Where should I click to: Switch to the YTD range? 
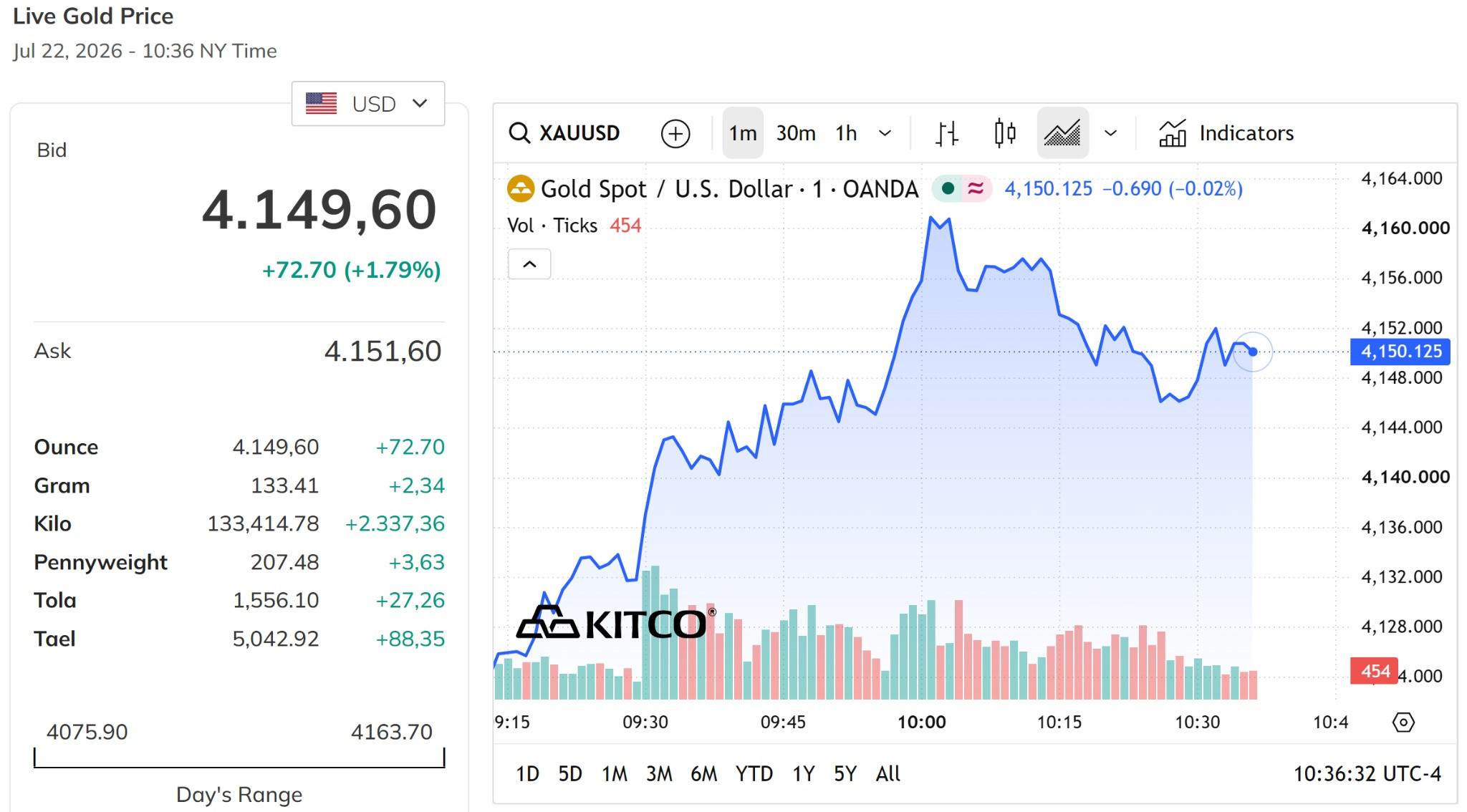click(754, 773)
